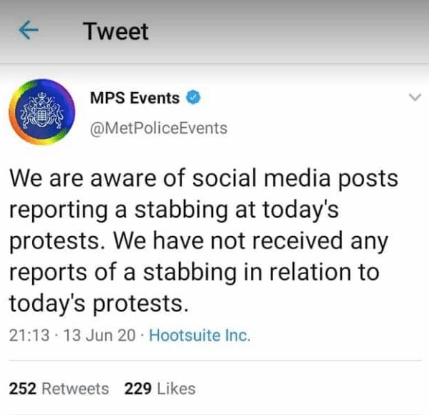Go back using the blue arrow

click(x=28, y=31)
